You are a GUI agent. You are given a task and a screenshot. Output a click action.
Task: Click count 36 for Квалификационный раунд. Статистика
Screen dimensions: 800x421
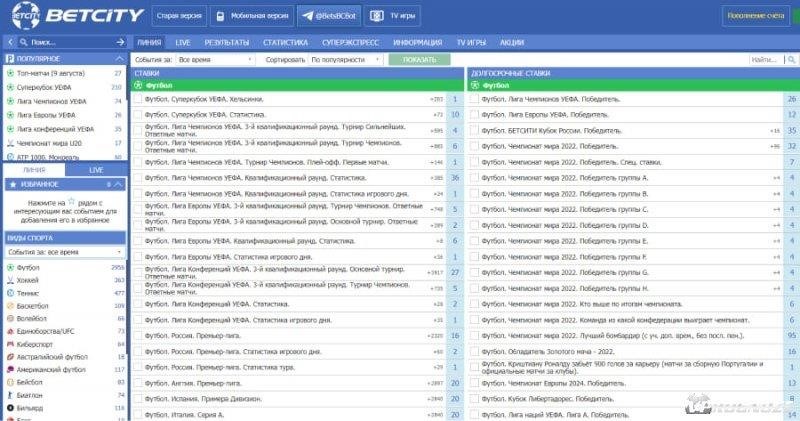pos(455,178)
